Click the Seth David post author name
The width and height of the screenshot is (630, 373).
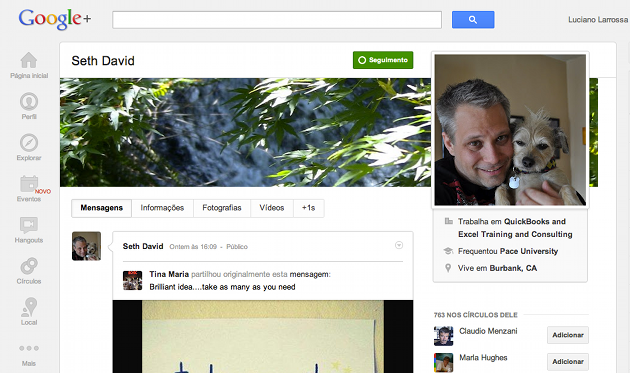[x=143, y=246]
